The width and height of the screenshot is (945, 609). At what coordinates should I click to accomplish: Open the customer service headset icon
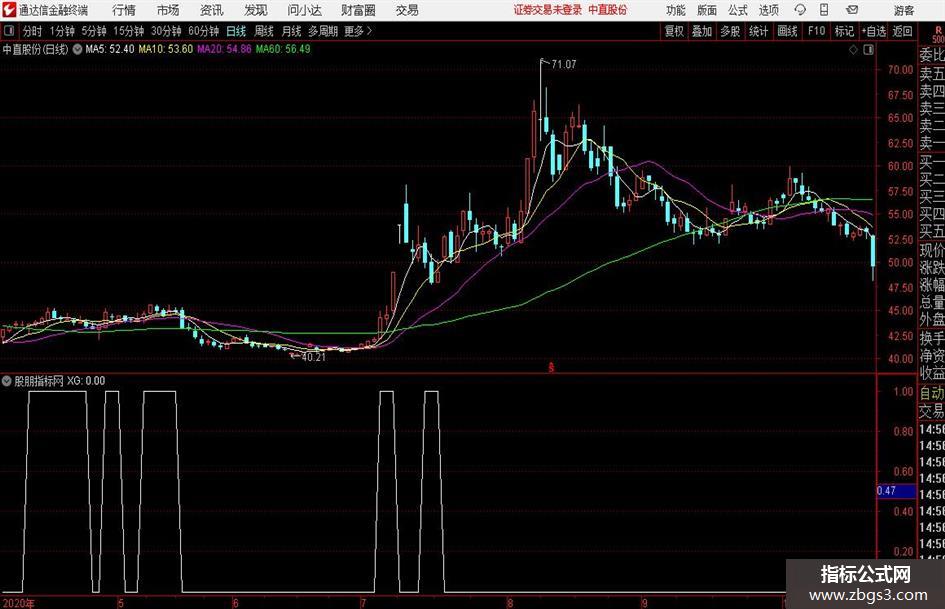tap(800, 10)
